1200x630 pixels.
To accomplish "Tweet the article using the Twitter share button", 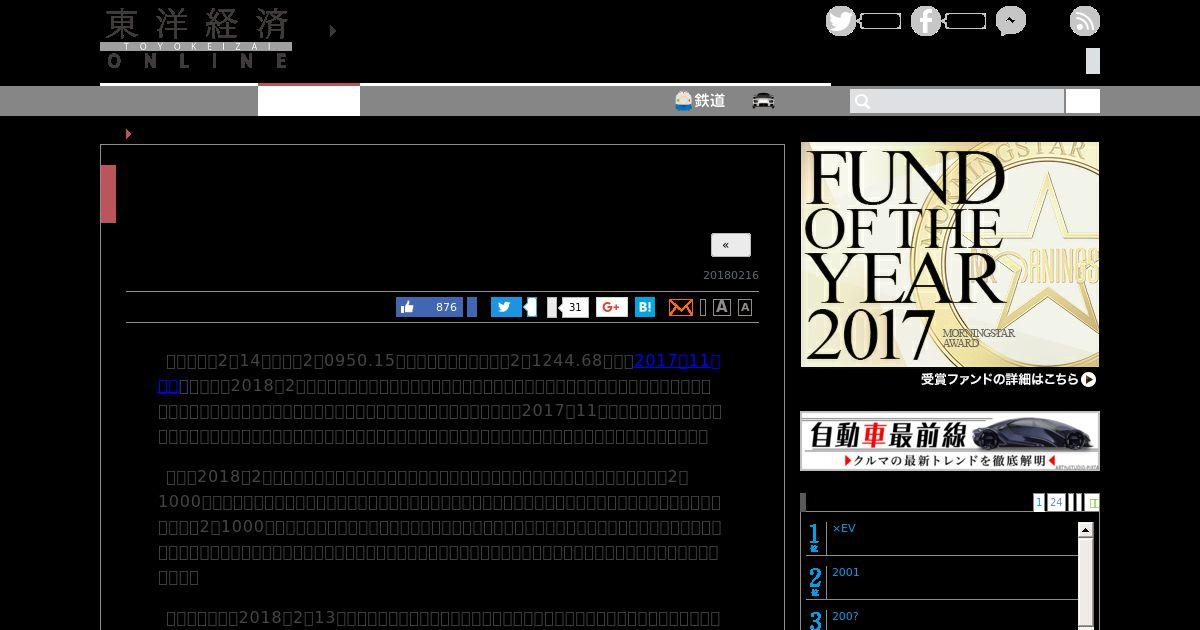I will point(506,307).
